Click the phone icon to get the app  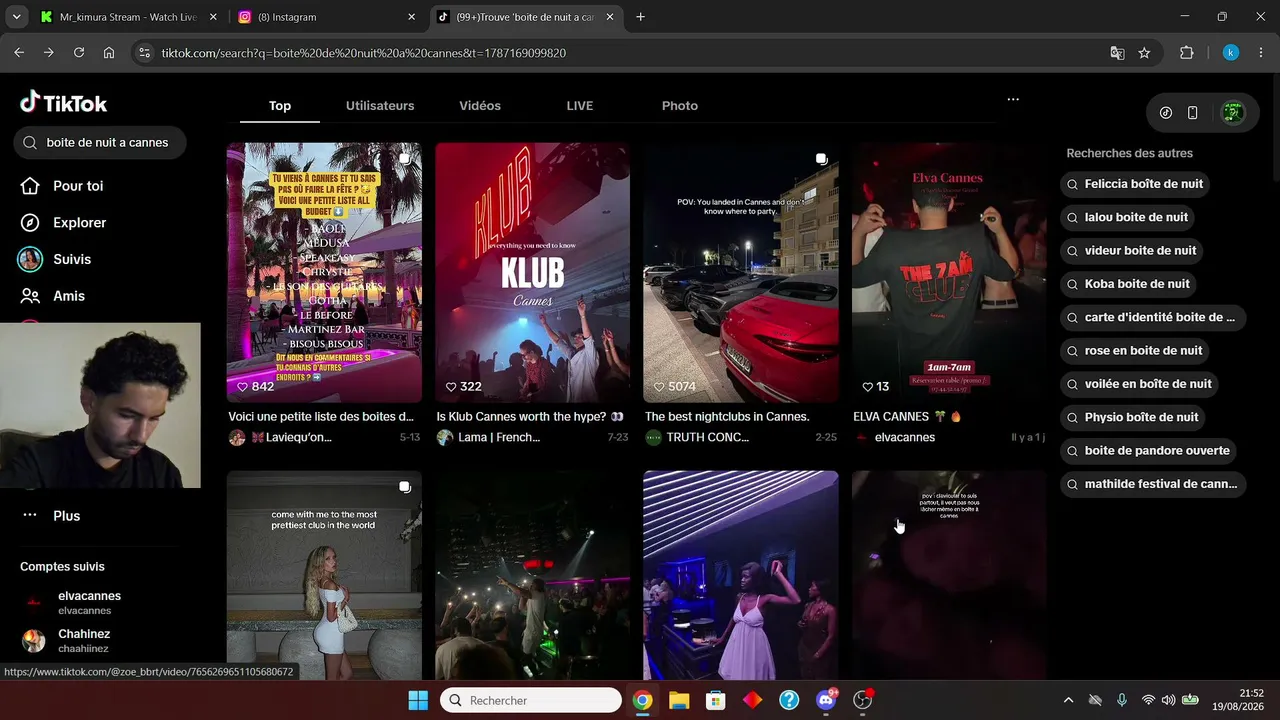pyautogui.click(x=1192, y=113)
